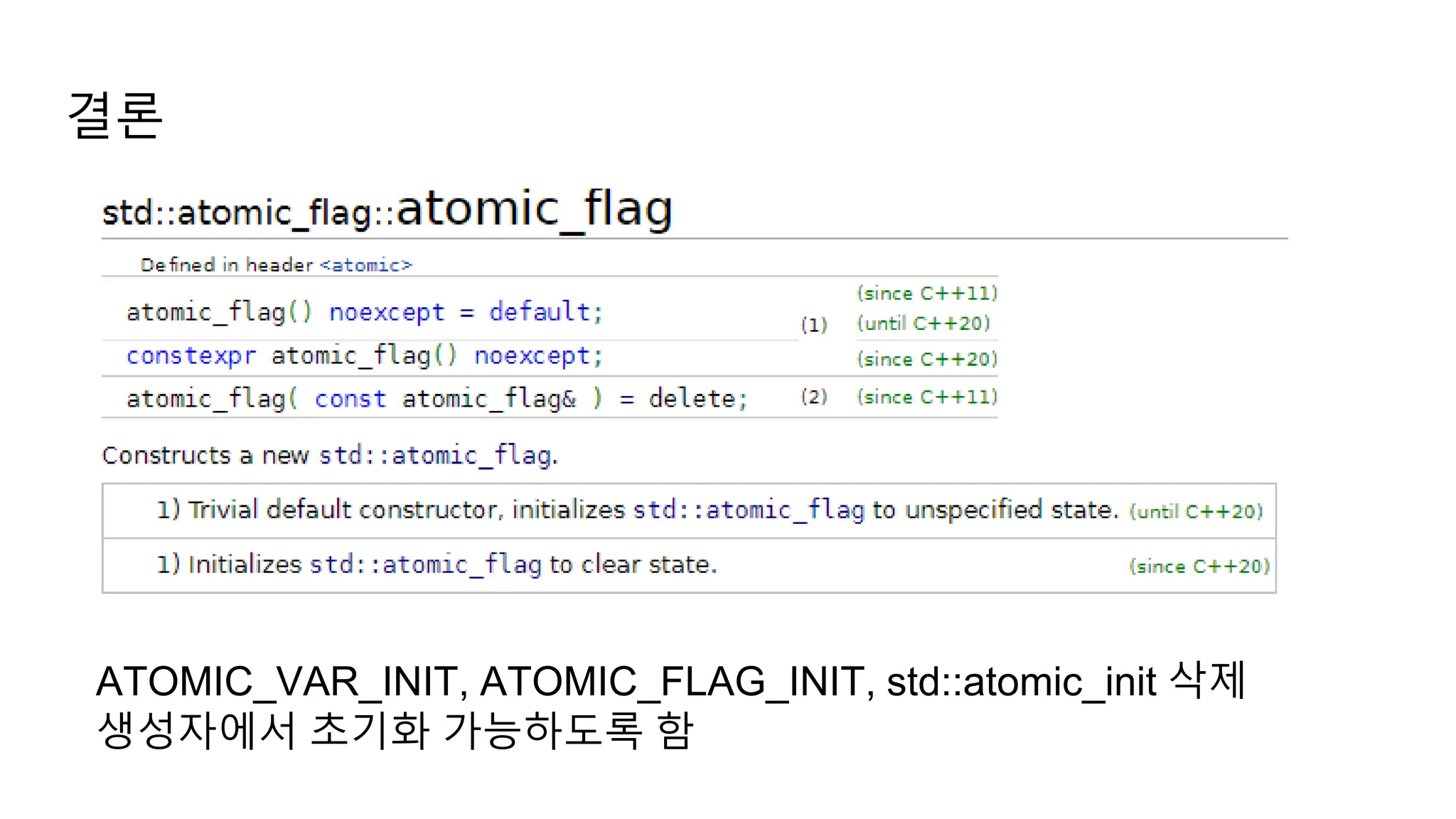Screen dimensions: 1456x819
Task: Click the (1) overload number marker
Action: 814,325
